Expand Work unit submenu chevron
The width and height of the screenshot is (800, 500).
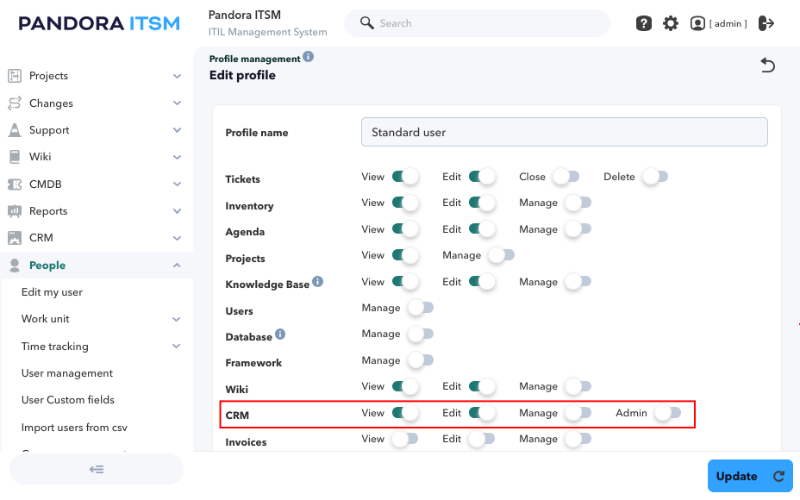(x=177, y=319)
